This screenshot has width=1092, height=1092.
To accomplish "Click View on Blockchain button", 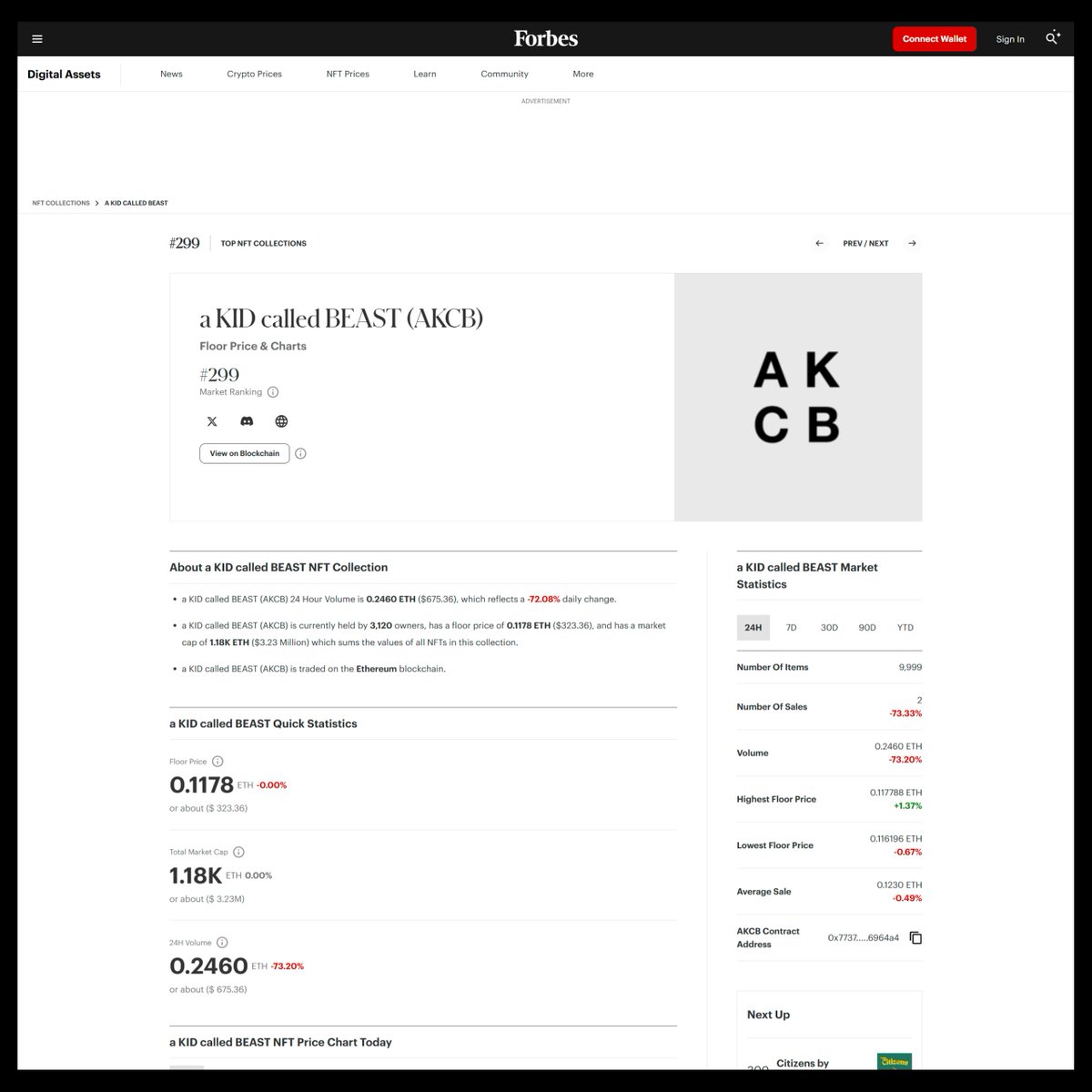I will [x=245, y=453].
